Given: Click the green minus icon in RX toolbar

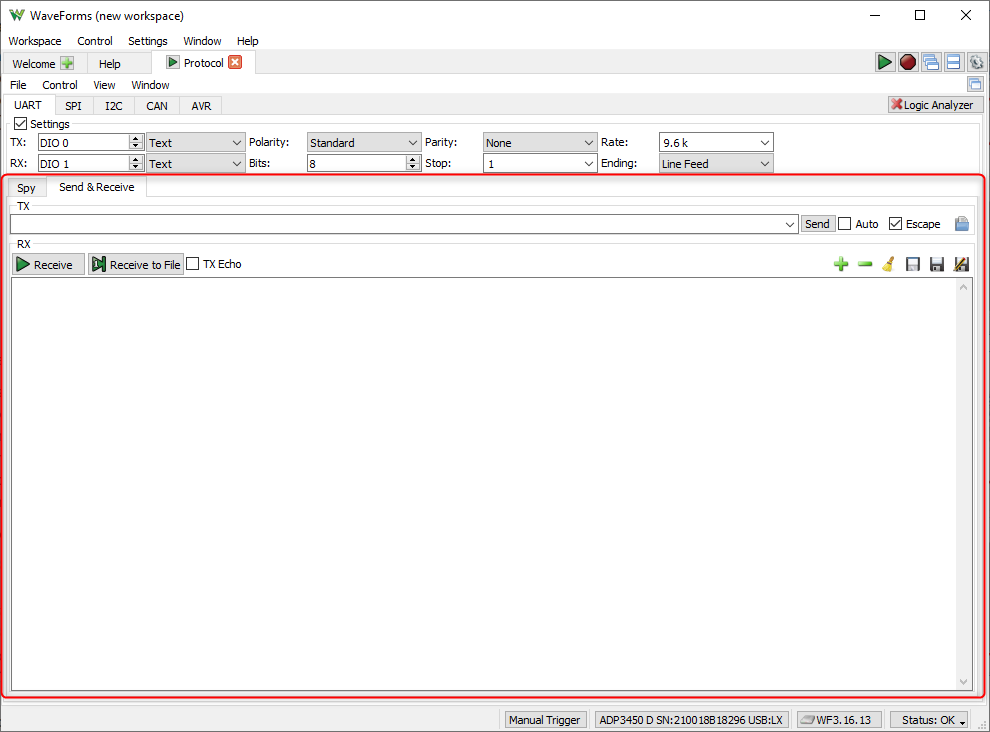Looking at the screenshot, I should (865, 264).
